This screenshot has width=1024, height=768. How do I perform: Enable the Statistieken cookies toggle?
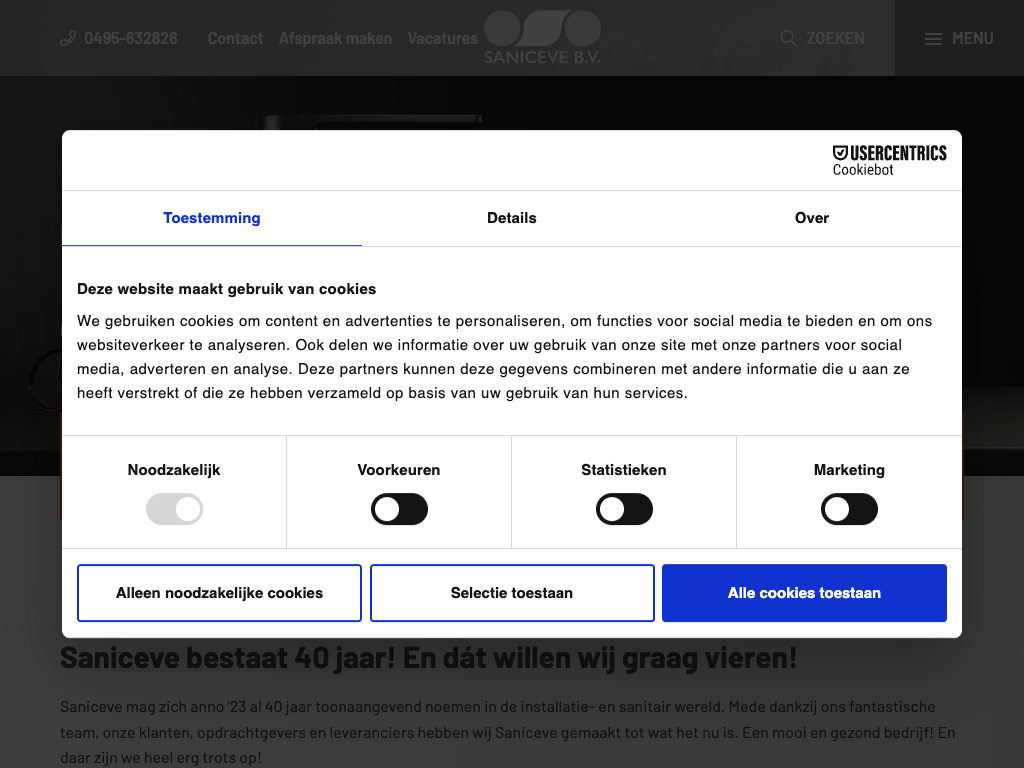(624, 510)
